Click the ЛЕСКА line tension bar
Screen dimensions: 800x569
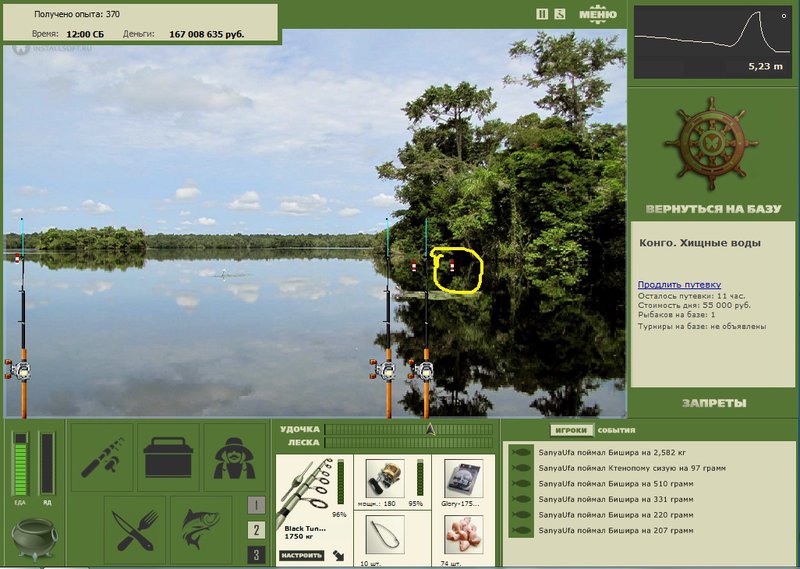[409, 442]
